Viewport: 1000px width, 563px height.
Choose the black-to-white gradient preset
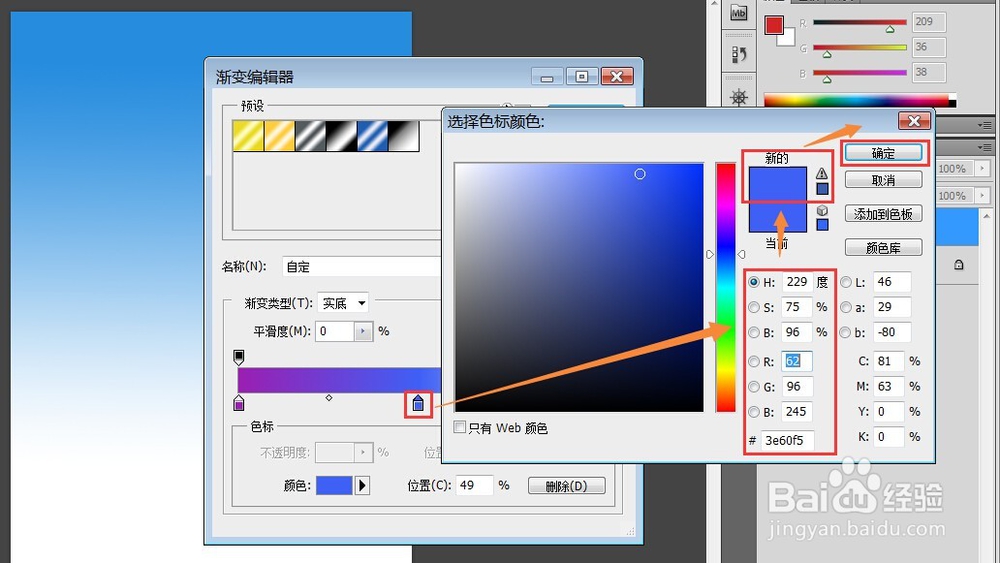point(404,136)
